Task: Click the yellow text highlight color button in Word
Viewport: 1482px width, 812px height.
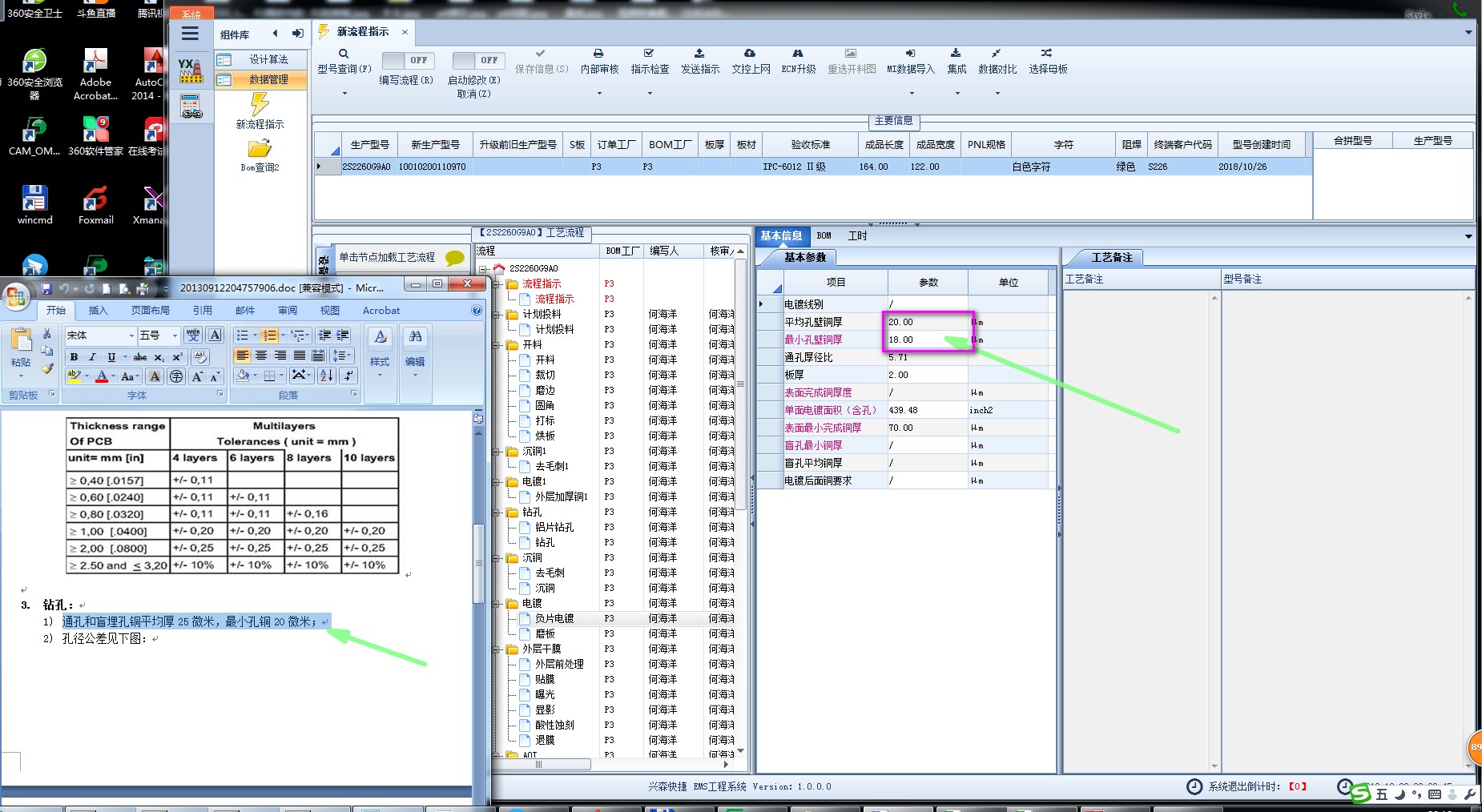Action: point(75,376)
